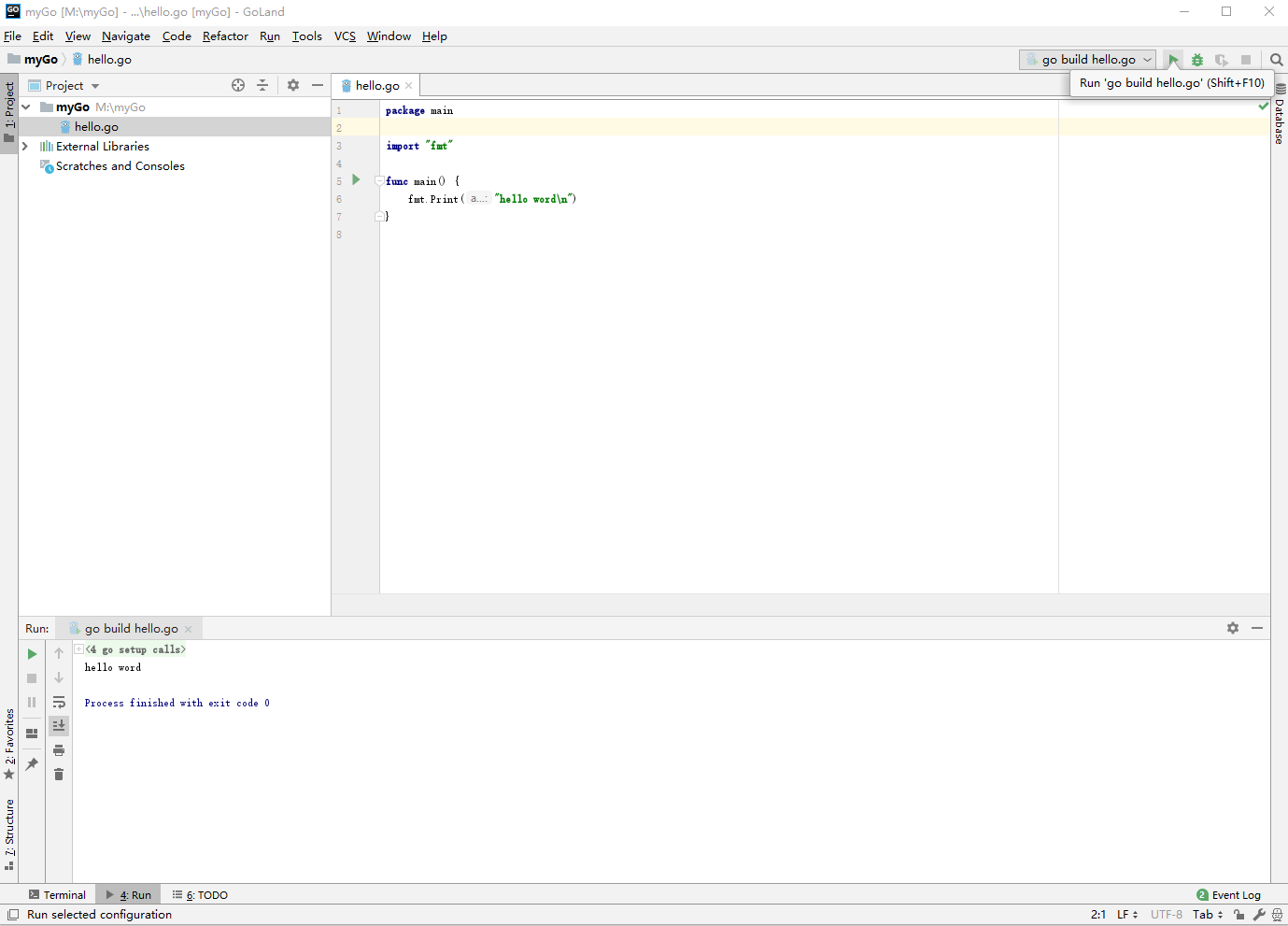Click myGo in the navigation breadcrumb

click(x=33, y=60)
